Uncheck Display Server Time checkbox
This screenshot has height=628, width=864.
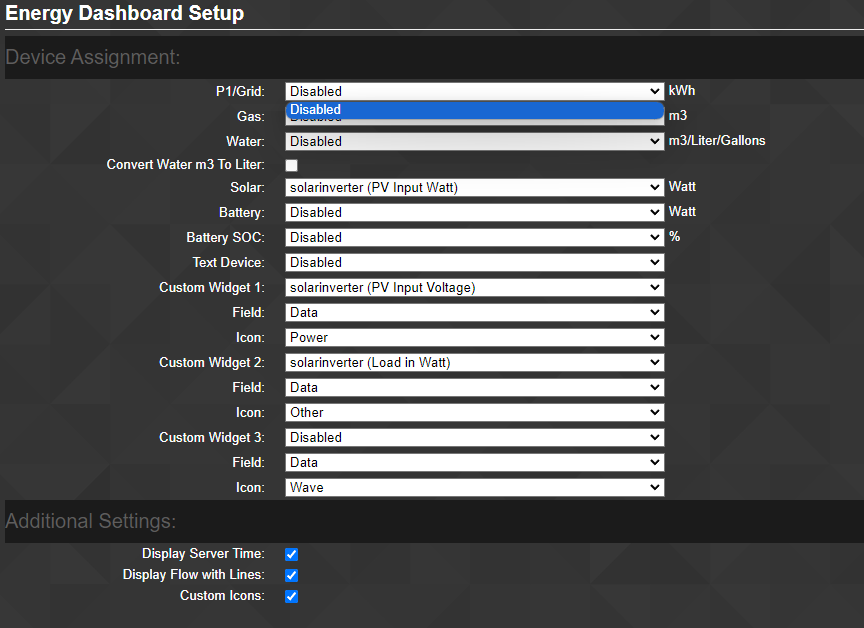coord(291,554)
